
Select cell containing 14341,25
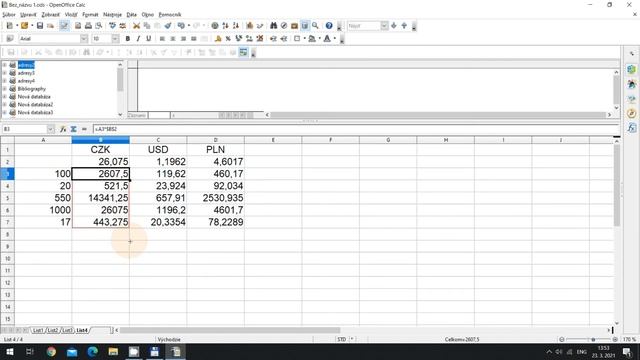click(100, 198)
